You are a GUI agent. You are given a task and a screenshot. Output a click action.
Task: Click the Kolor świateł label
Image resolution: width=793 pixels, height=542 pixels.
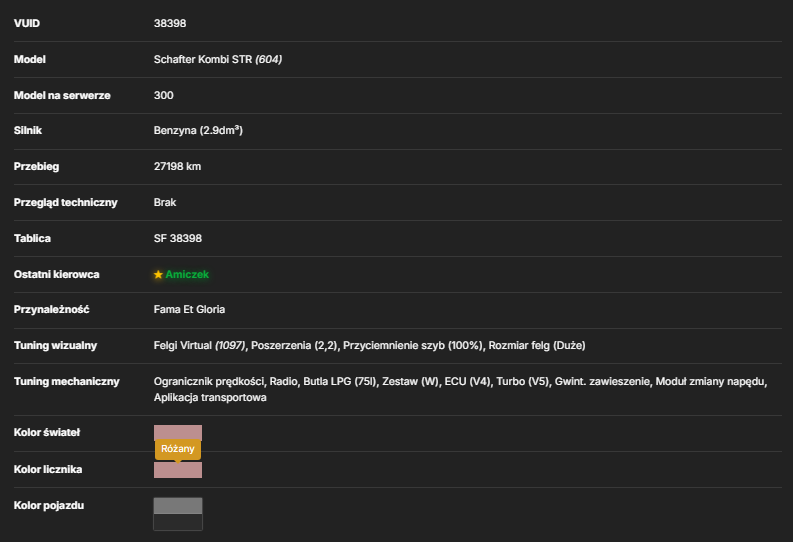point(47,432)
